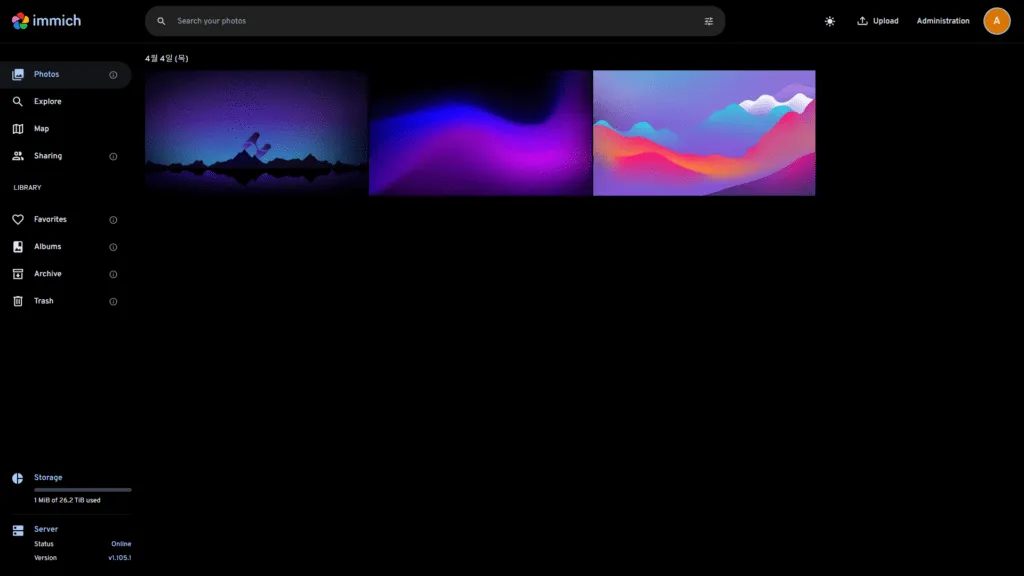The width and height of the screenshot is (1024, 576).
Task: Open the Sharing section
Action: tap(48, 155)
